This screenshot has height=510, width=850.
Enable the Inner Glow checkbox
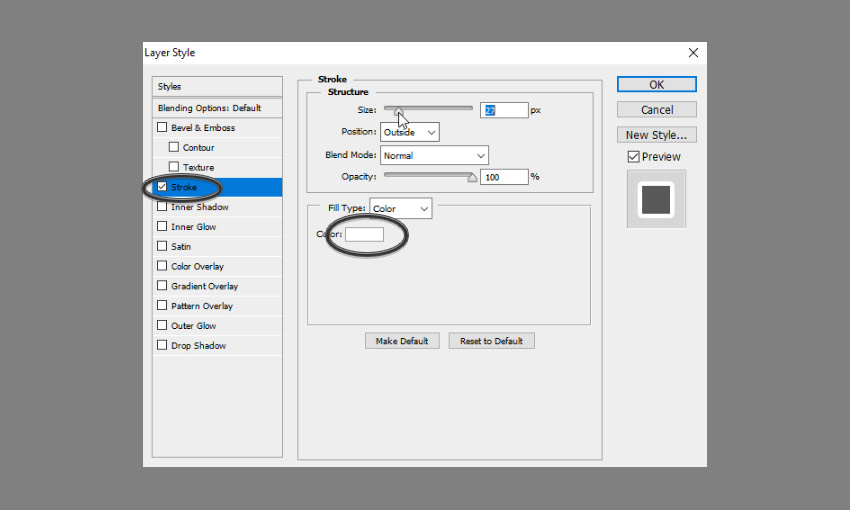coord(162,226)
